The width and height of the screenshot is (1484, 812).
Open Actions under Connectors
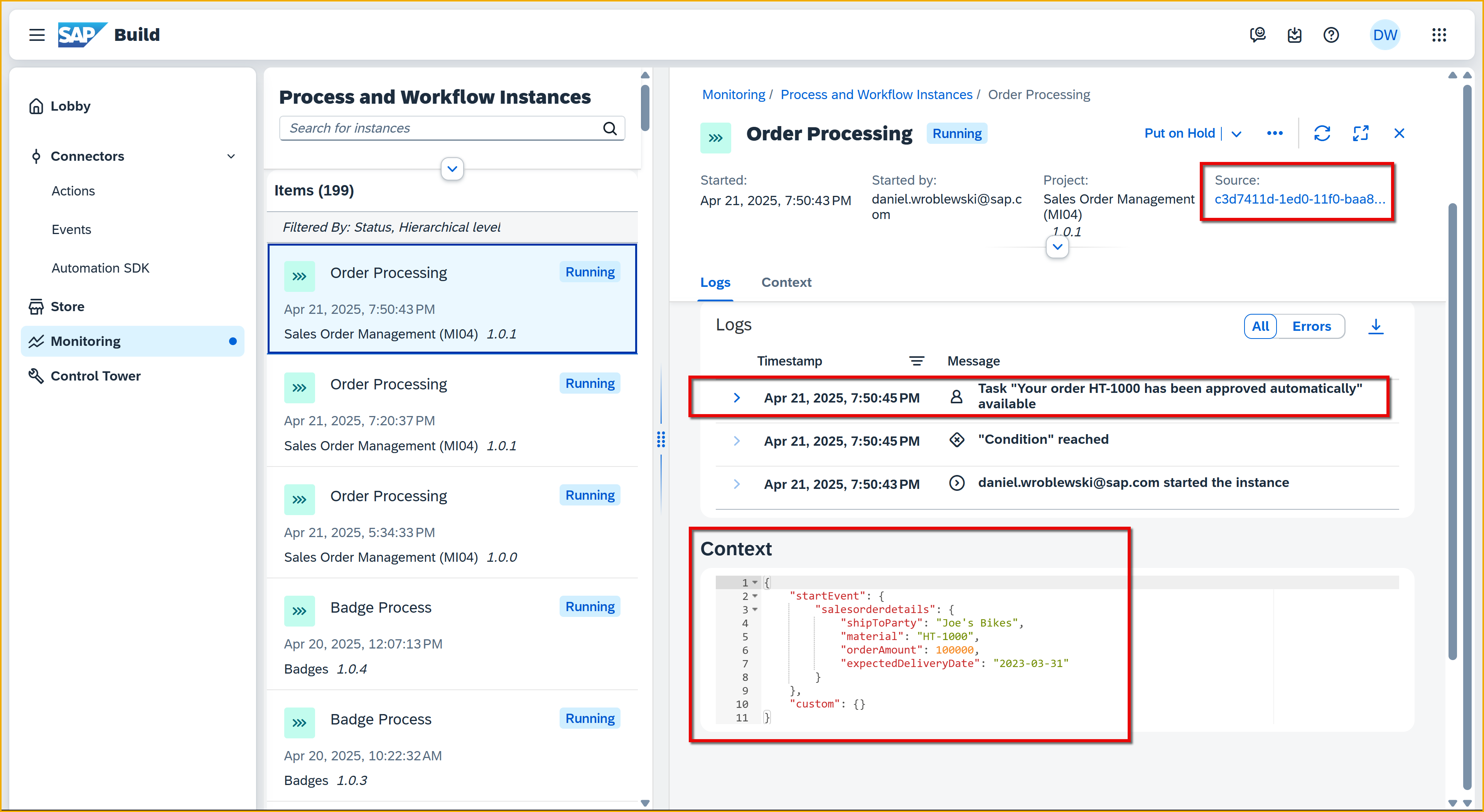(x=73, y=190)
